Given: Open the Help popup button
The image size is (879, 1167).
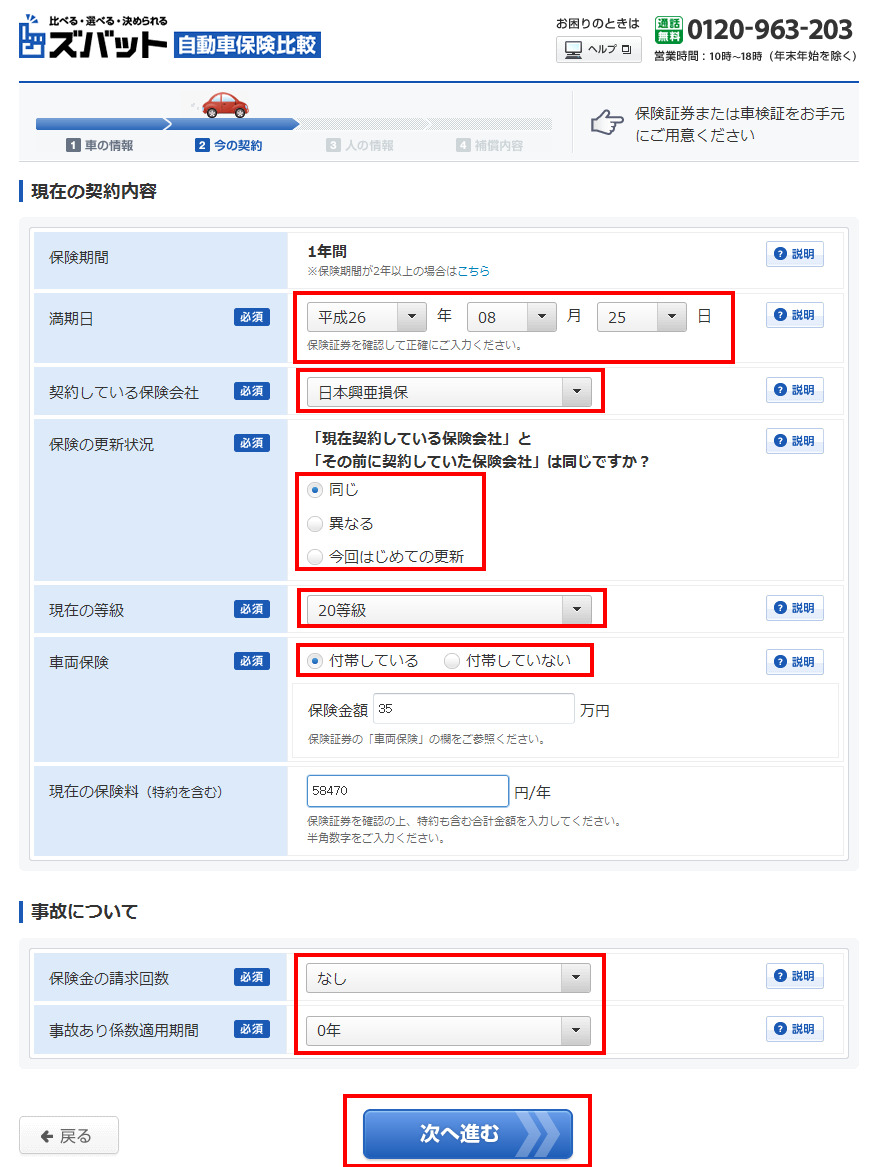Looking at the screenshot, I should 598,50.
